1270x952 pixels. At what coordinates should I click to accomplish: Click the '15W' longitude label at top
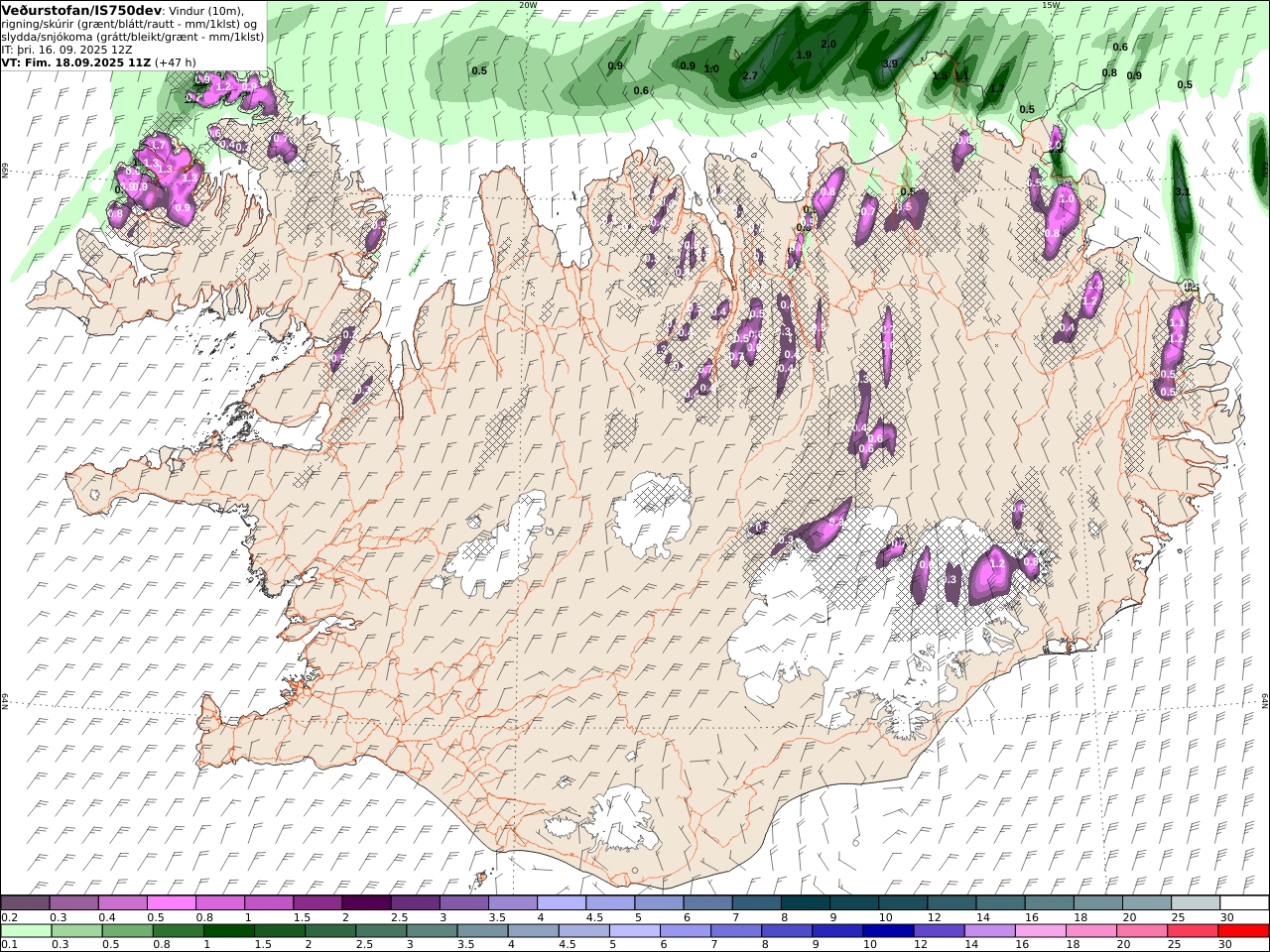[1051, 5]
